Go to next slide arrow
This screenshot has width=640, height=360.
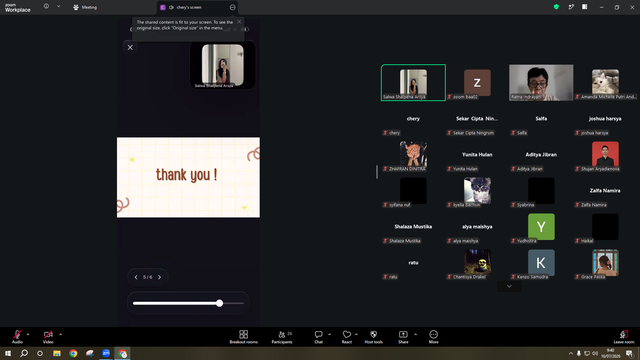(x=160, y=277)
